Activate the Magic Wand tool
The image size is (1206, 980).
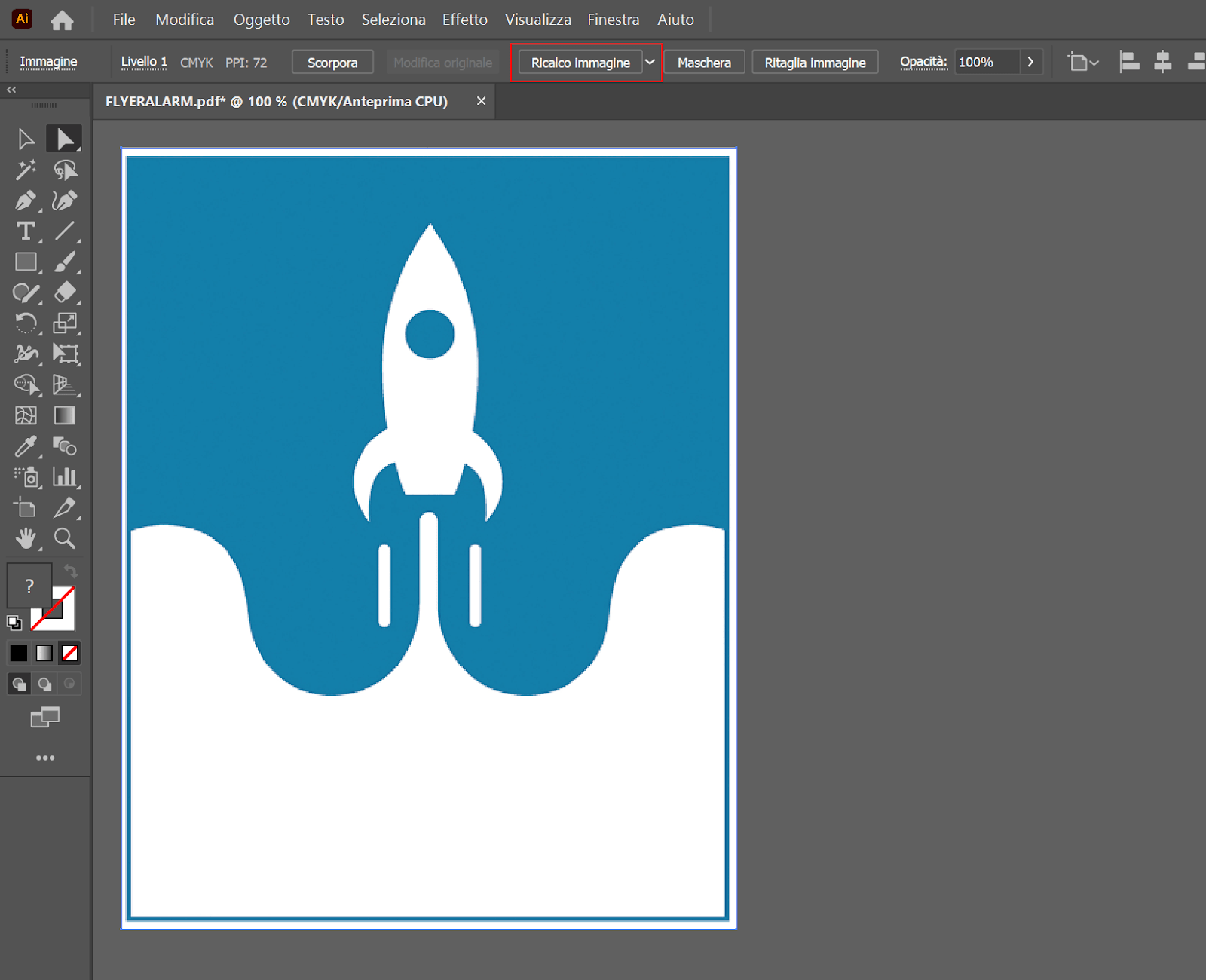coord(25,170)
